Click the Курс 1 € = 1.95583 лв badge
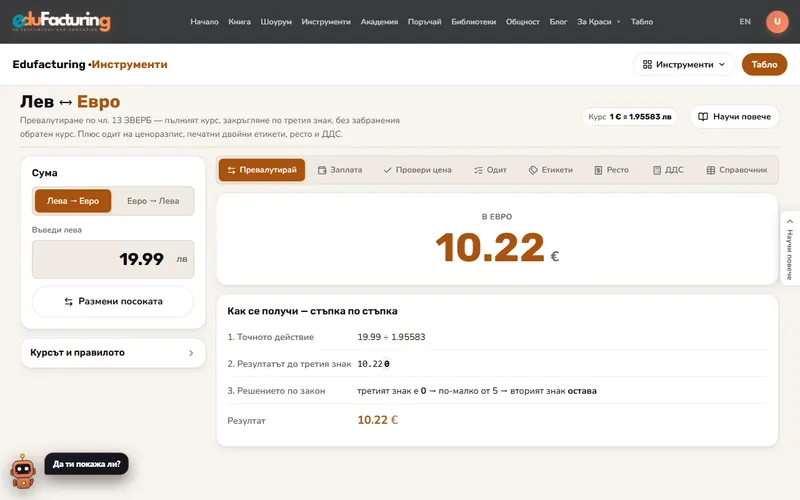 coord(630,116)
